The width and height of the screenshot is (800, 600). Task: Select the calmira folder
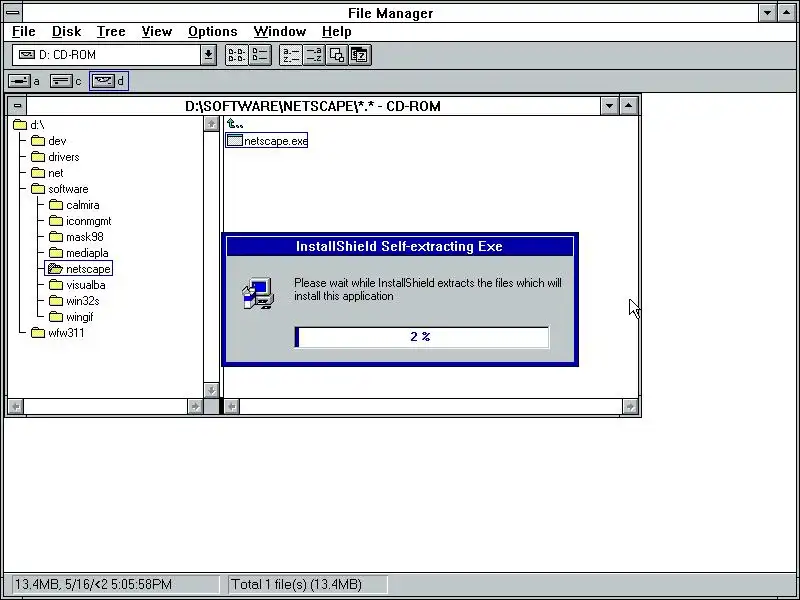point(74,205)
